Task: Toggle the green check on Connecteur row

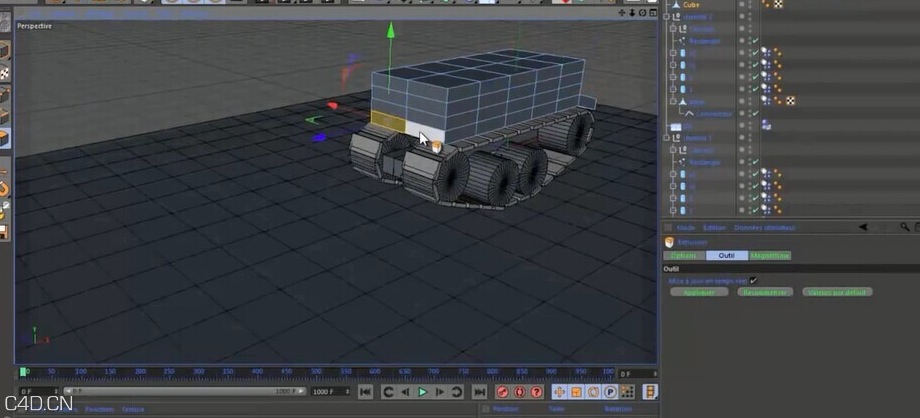Action: [756, 114]
